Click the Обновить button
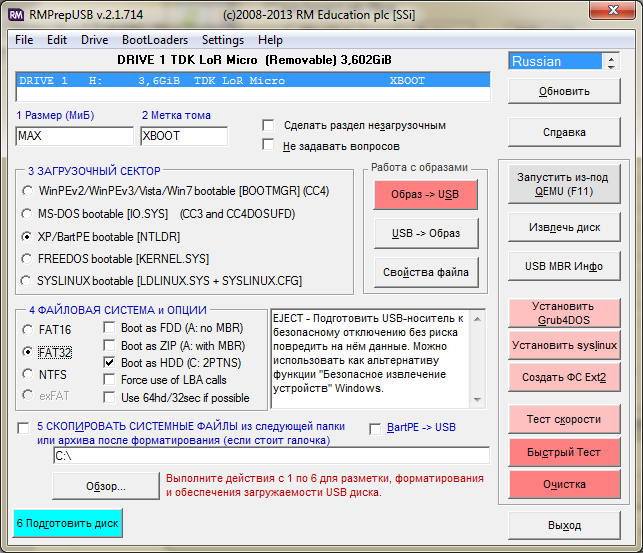This screenshot has width=643, height=553. coord(564,91)
